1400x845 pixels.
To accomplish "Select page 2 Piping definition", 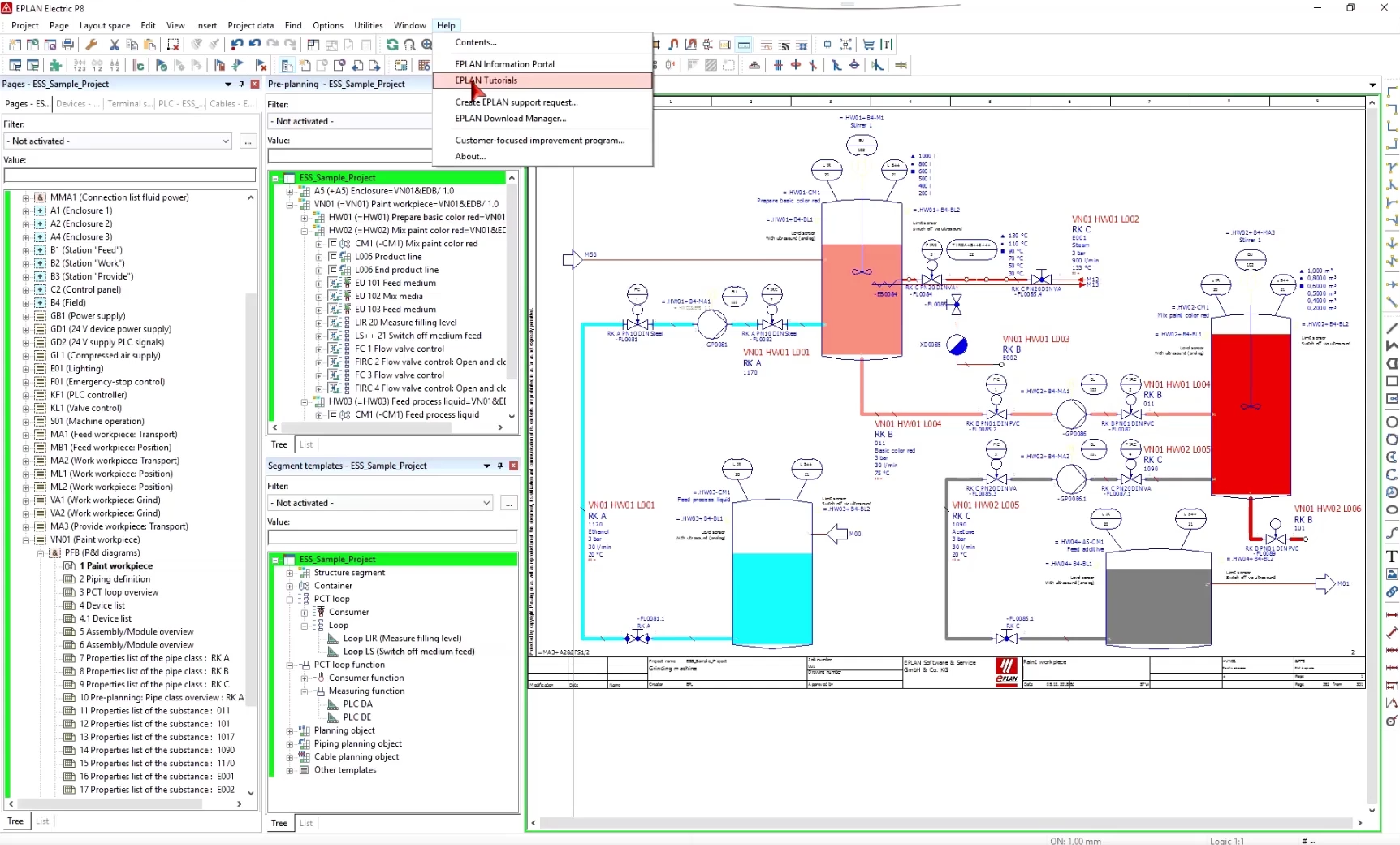I will [115, 579].
